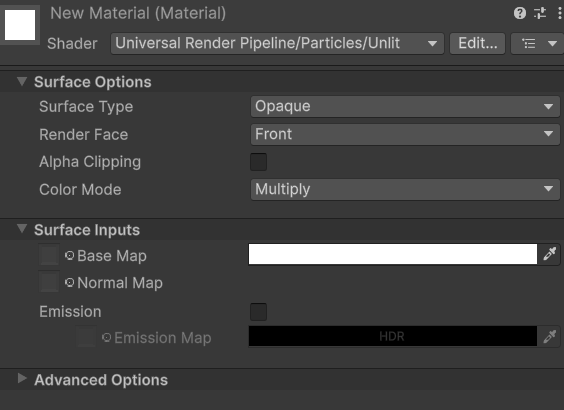Open the Base Map texture picker circle
The height and width of the screenshot is (410, 564).
69,255
